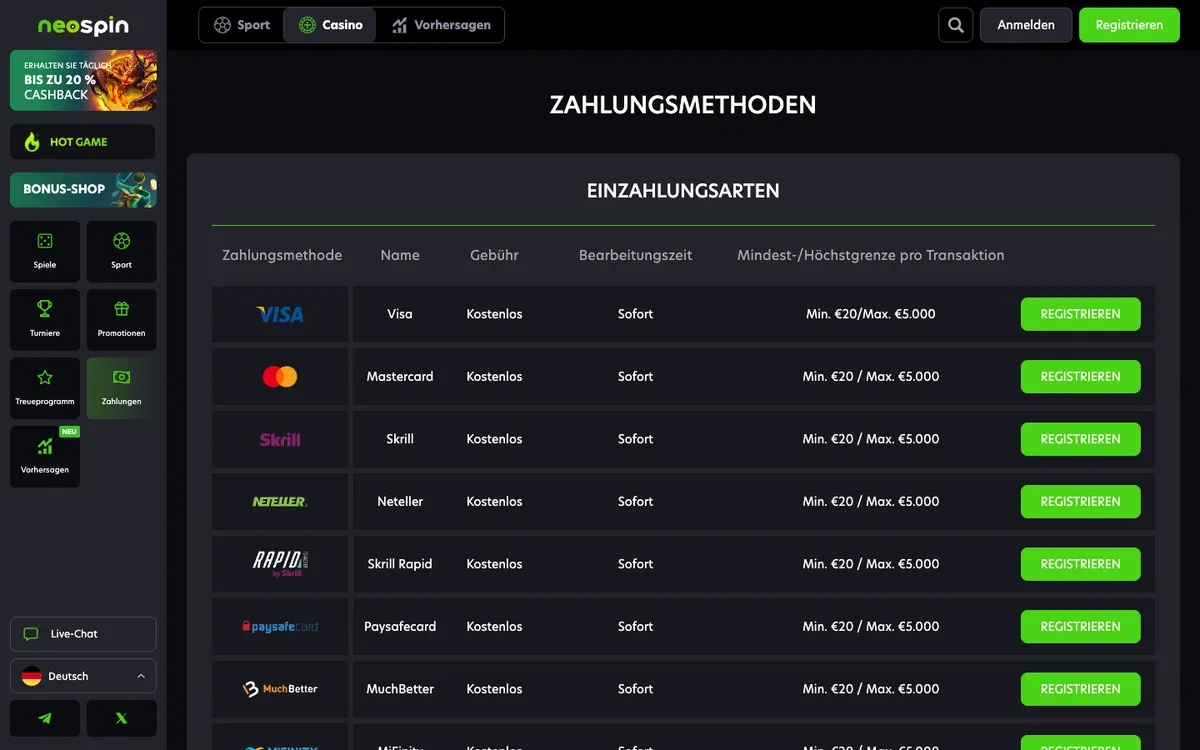This screenshot has width=1200, height=750.
Task: Click the Zahlungsmethoden page title
Action: tap(683, 104)
